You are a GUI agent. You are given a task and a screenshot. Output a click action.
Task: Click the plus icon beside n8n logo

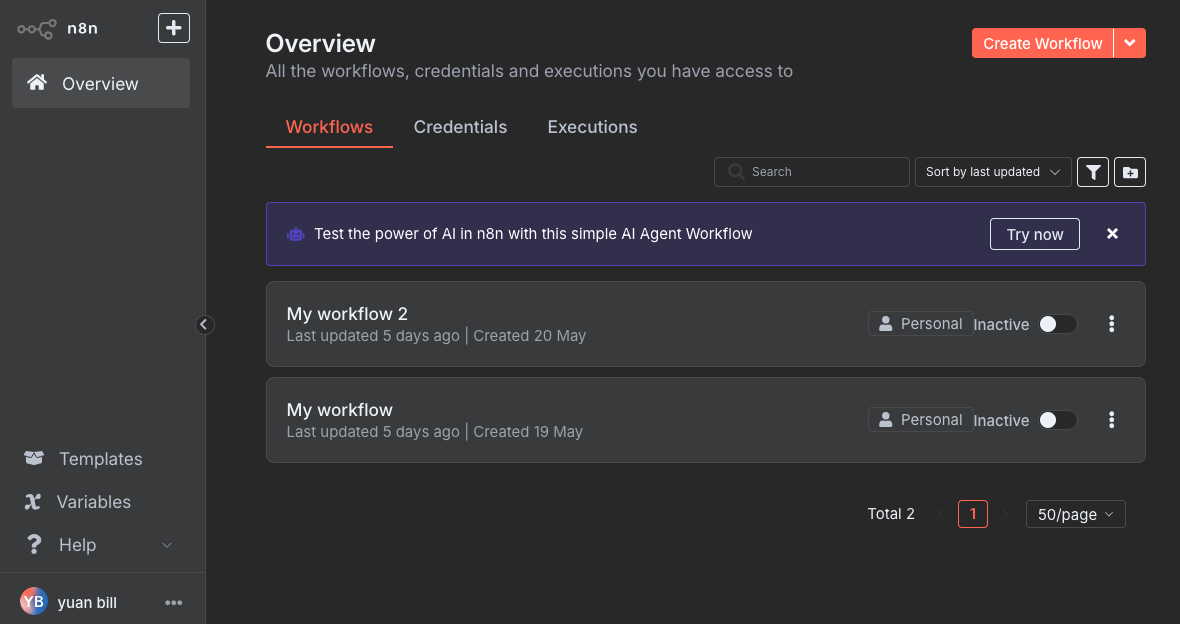[x=174, y=28]
